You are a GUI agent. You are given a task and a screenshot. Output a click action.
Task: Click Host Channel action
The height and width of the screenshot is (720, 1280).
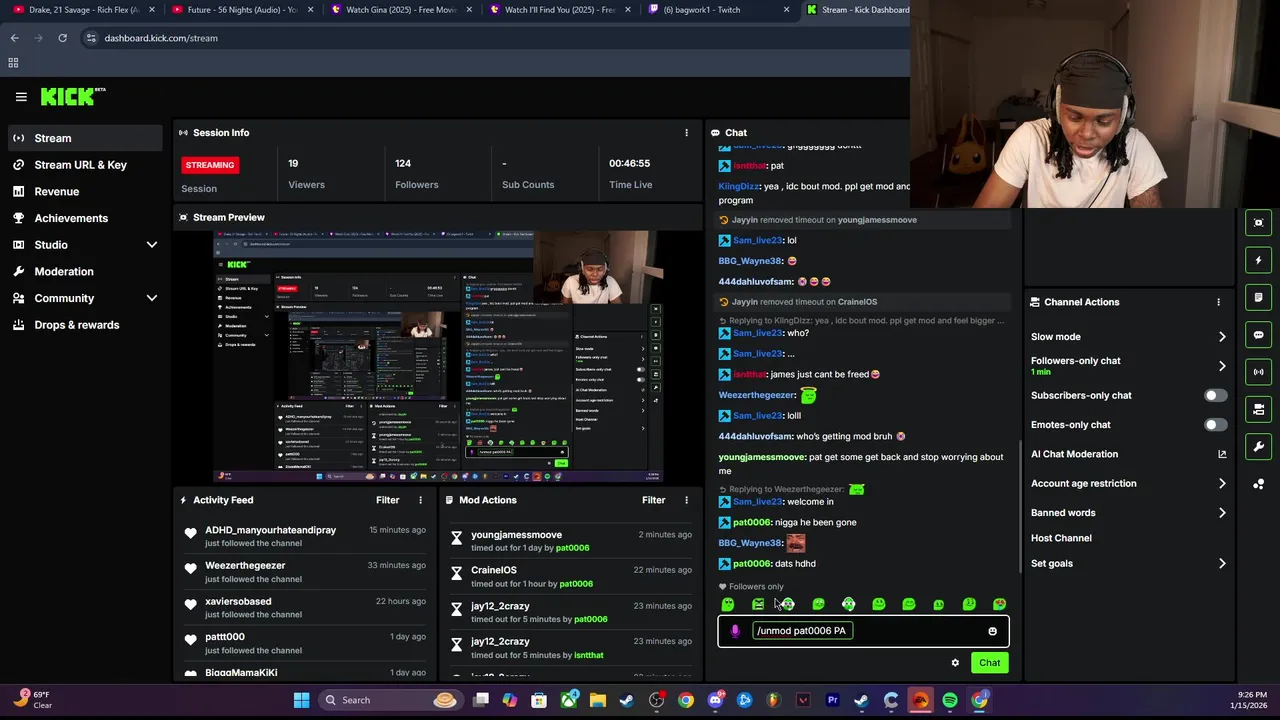tap(1061, 538)
